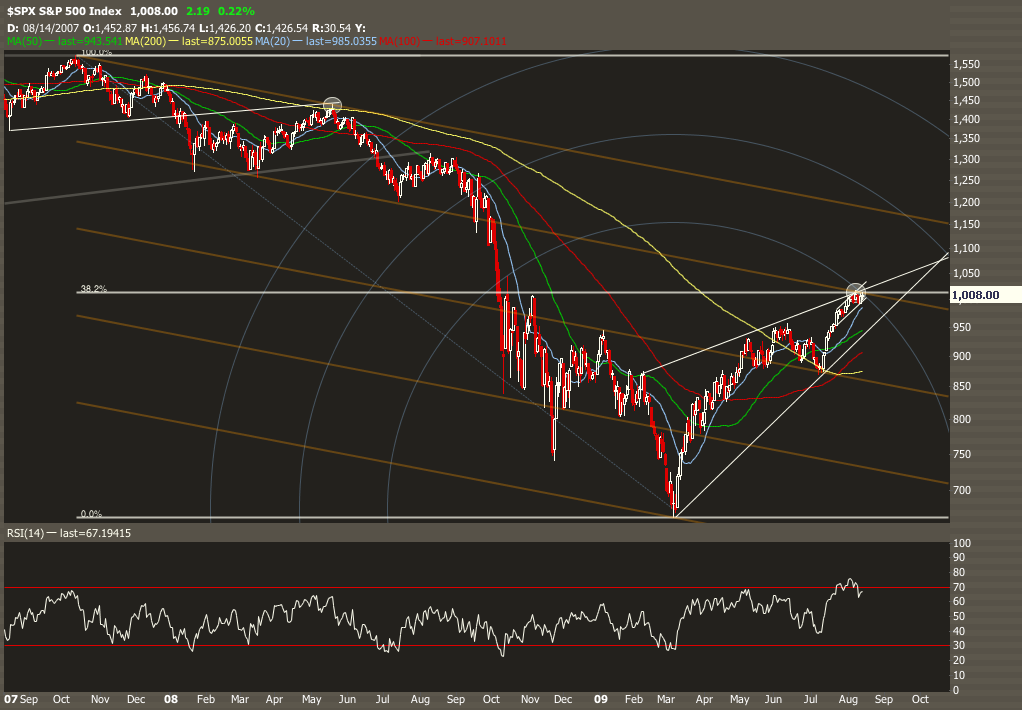Screen dimensions: 1022x710
Task: Select the MA(50) green legend entry
Action: point(65,41)
